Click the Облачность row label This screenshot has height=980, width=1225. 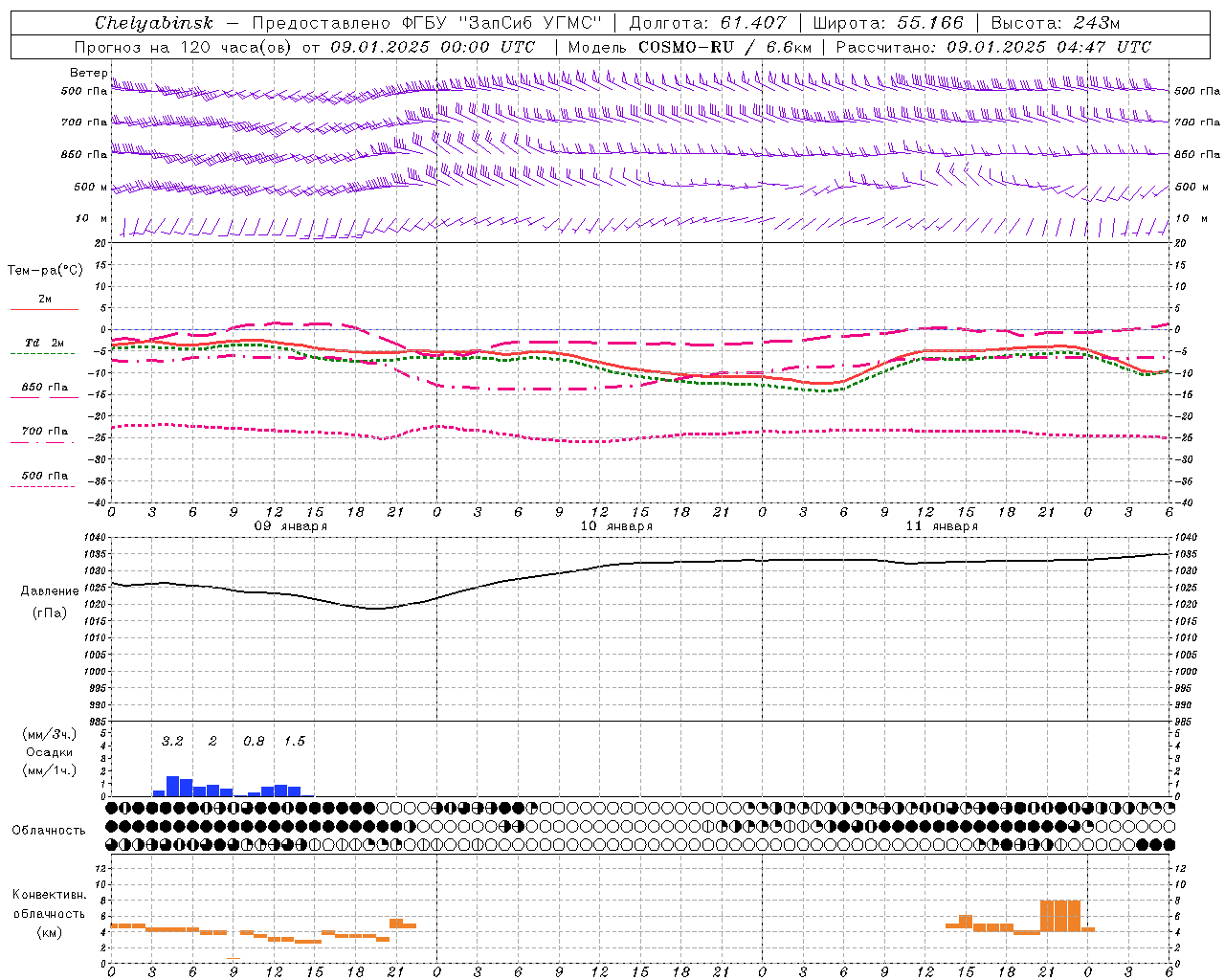point(49,831)
